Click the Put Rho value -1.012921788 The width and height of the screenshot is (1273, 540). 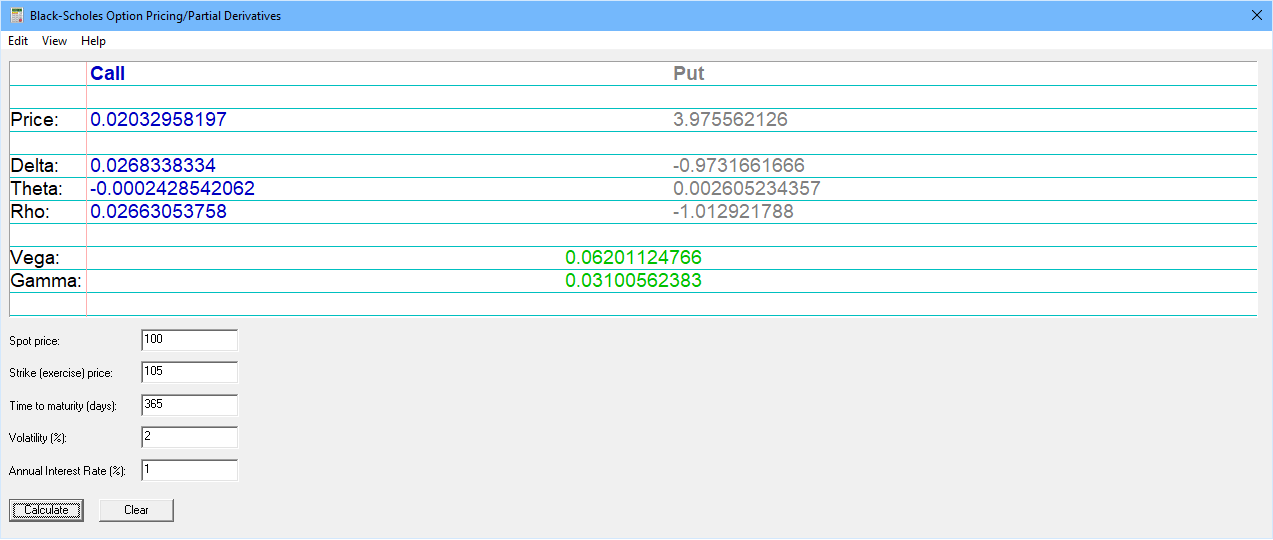point(733,212)
